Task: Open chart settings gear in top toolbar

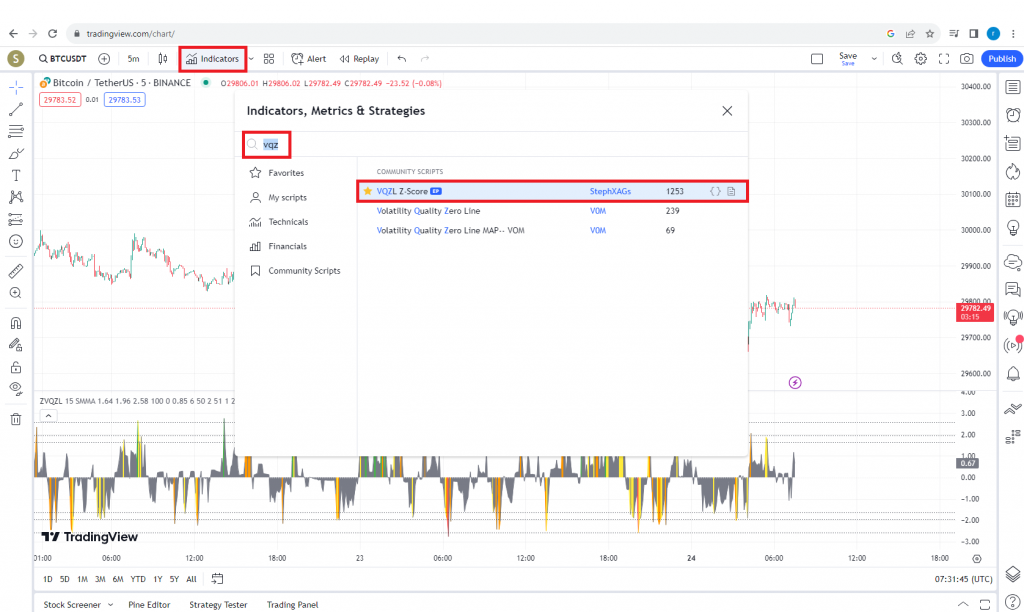Action: 921,59
